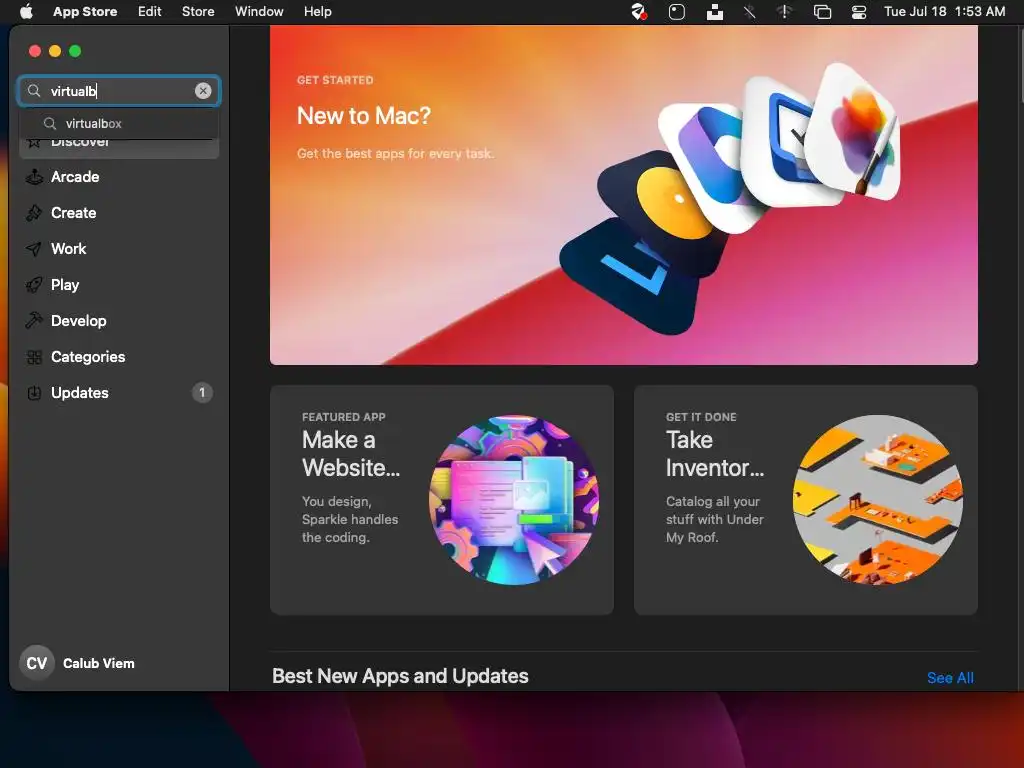
Task: Click See All for Best New Apps
Action: [x=950, y=678]
